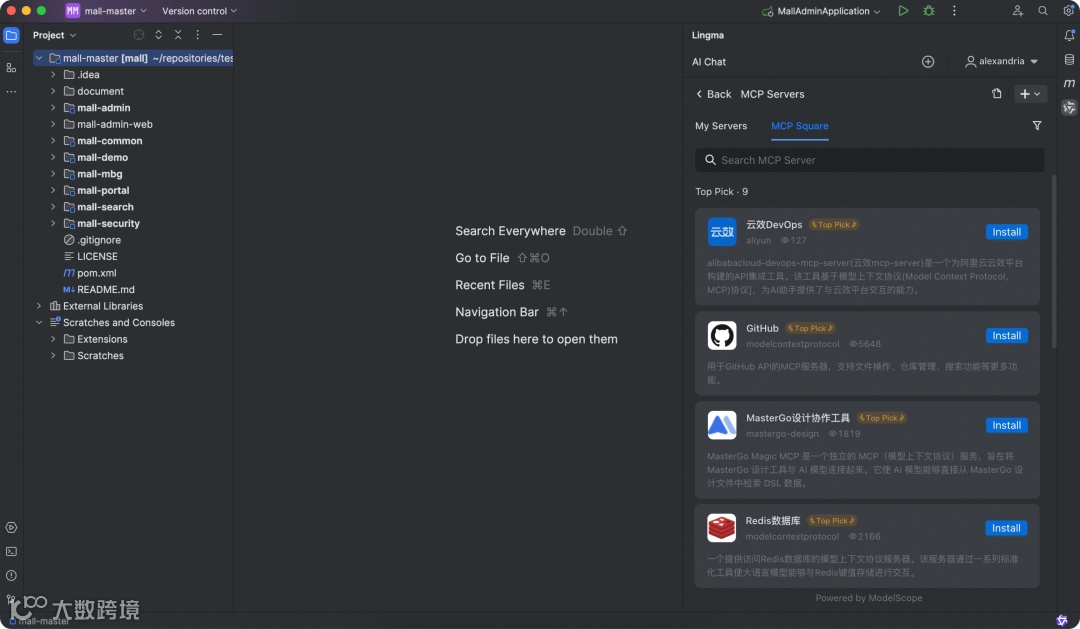
Task: Open Project panel options three-dot menu
Action: pos(198,35)
